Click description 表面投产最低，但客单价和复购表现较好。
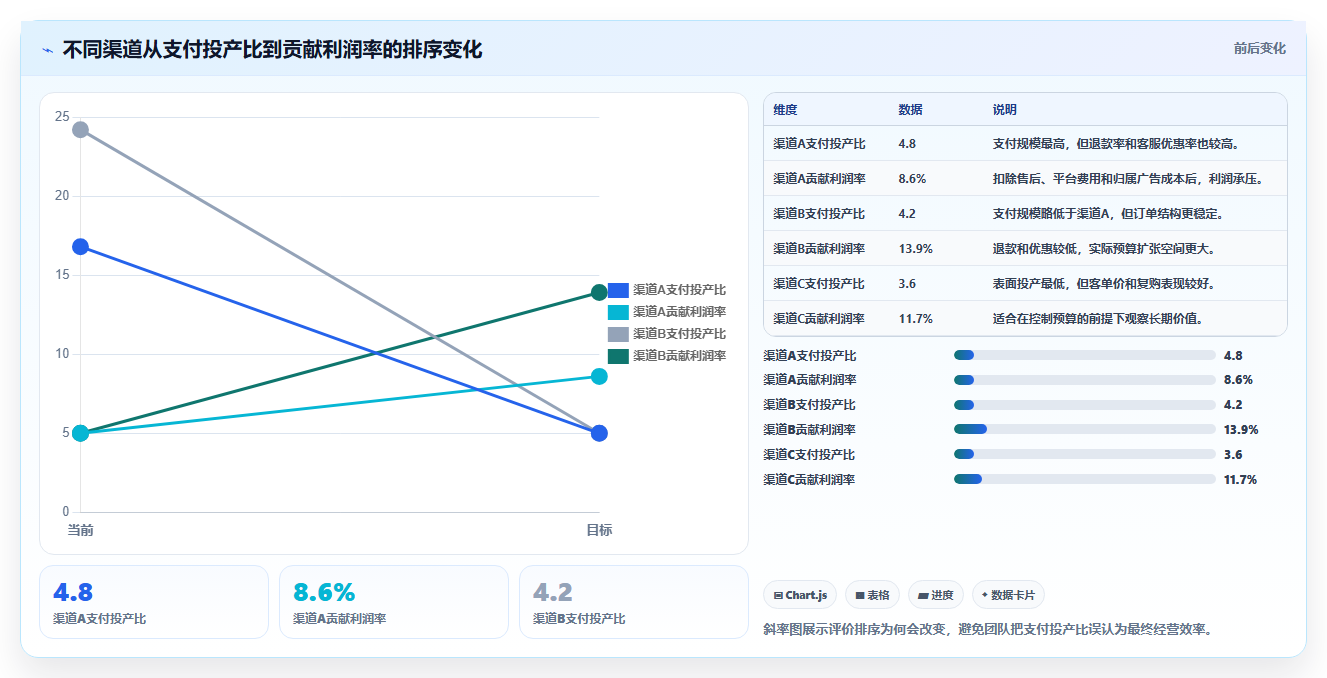This screenshot has height=678, width=1327. click(1104, 284)
